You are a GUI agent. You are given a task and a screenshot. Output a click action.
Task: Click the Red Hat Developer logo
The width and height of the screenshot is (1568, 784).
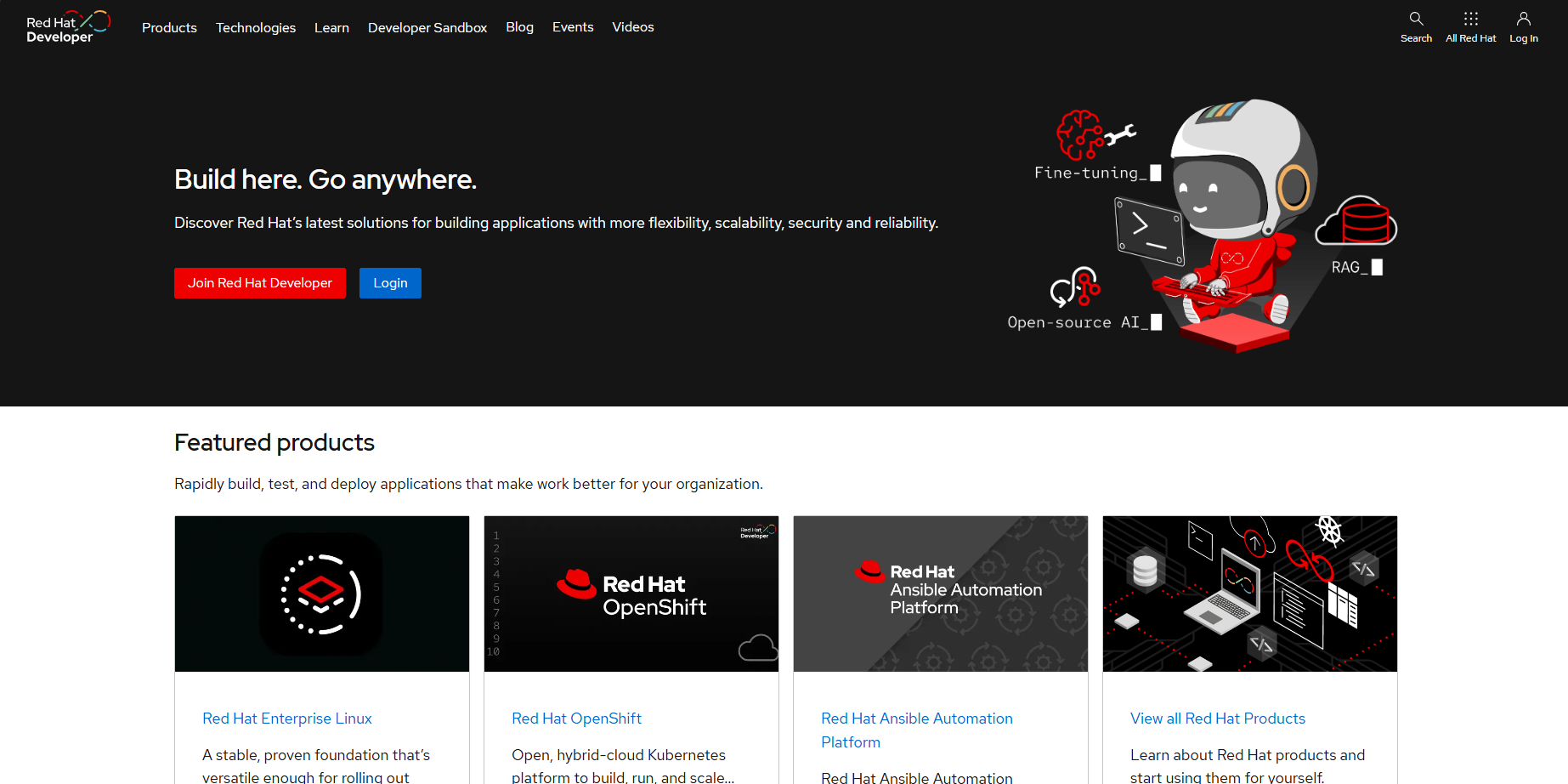68,27
